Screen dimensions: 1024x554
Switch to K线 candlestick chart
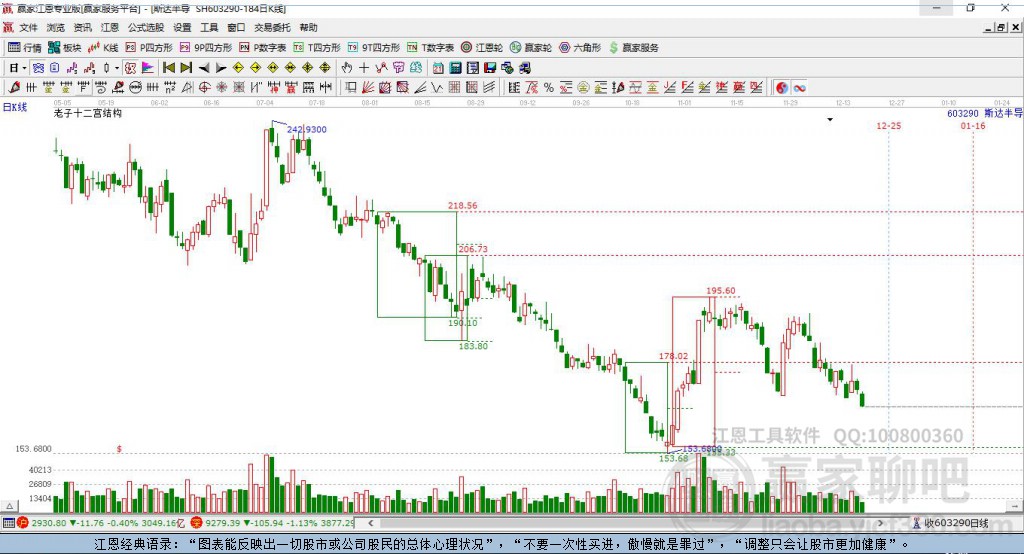(103, 48)
